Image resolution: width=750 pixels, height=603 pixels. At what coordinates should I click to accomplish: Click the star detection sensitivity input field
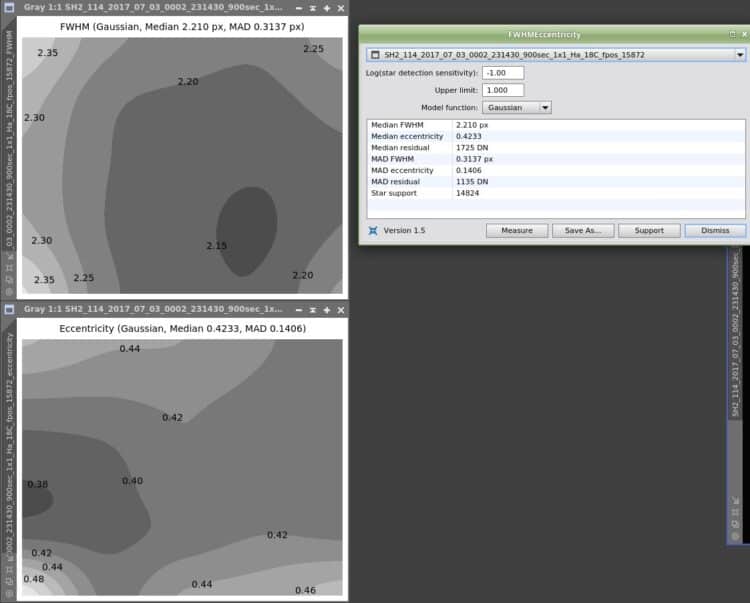[x=503, y=73]
